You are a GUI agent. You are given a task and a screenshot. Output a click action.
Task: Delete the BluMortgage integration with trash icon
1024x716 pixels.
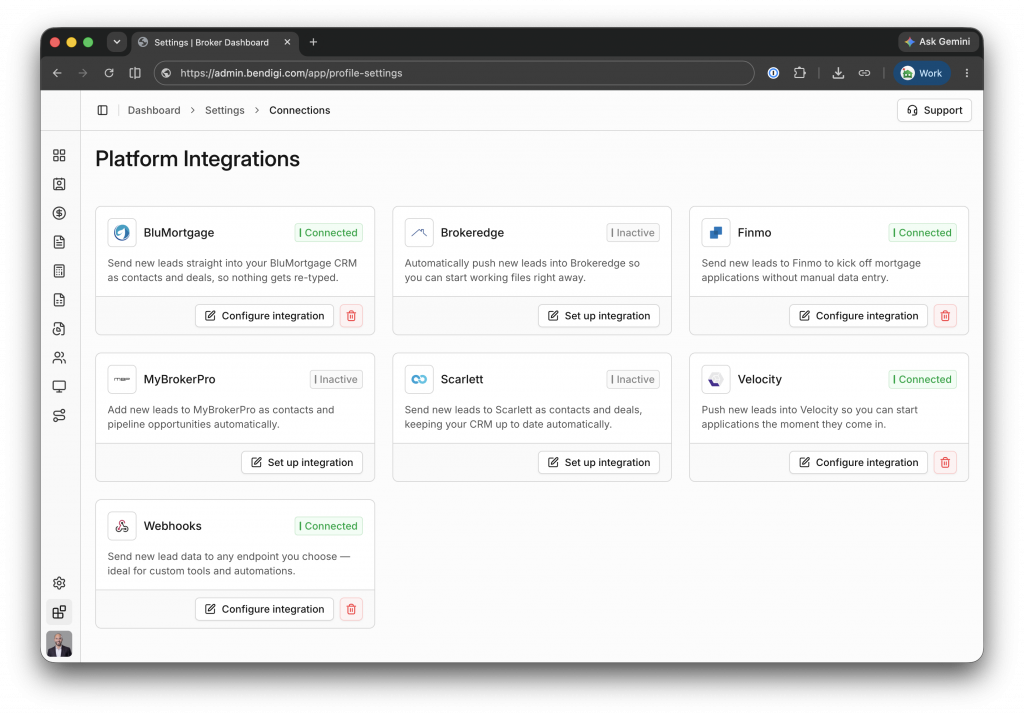pos(351,316)
